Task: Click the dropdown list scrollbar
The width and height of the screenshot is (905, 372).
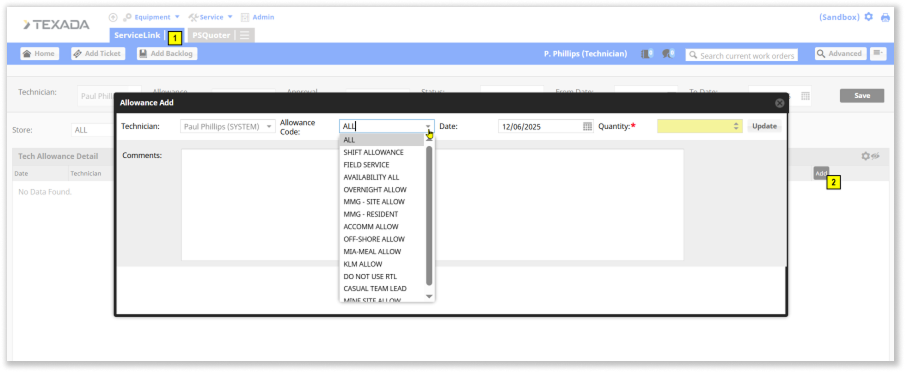Action: [x=429, y=215]
